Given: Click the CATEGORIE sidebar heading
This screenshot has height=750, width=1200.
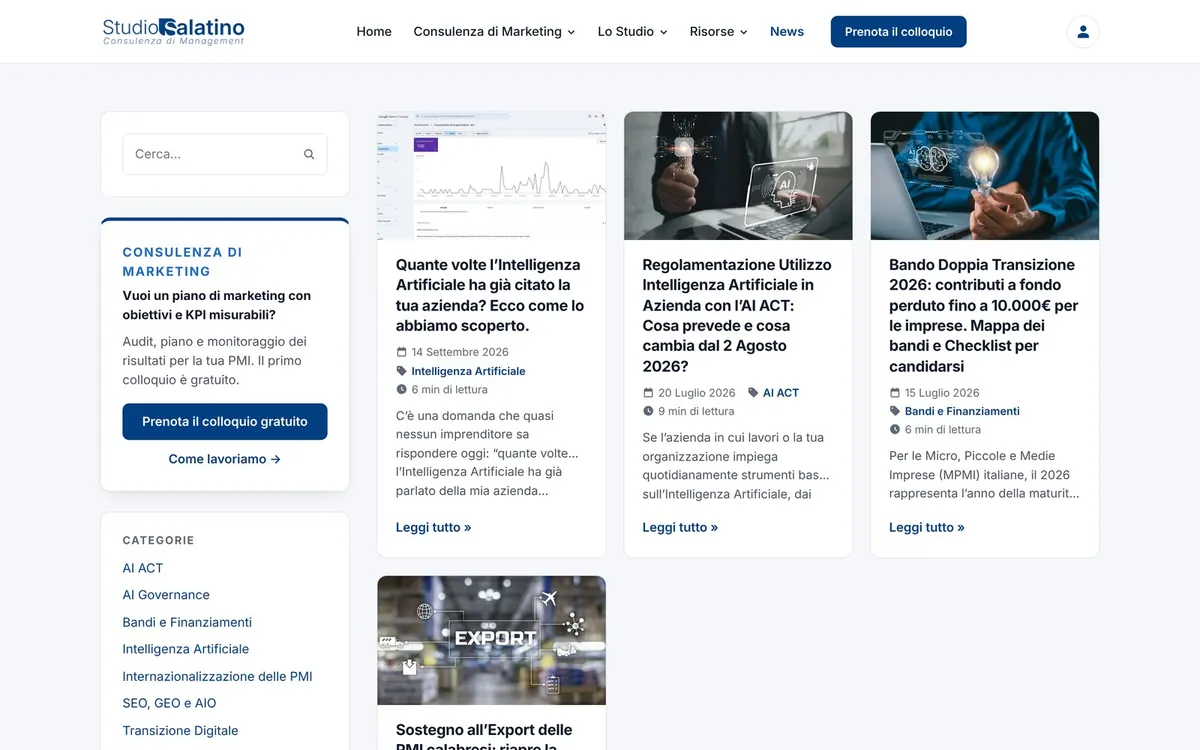Looking at the screenshot, I should pos(158,540).
